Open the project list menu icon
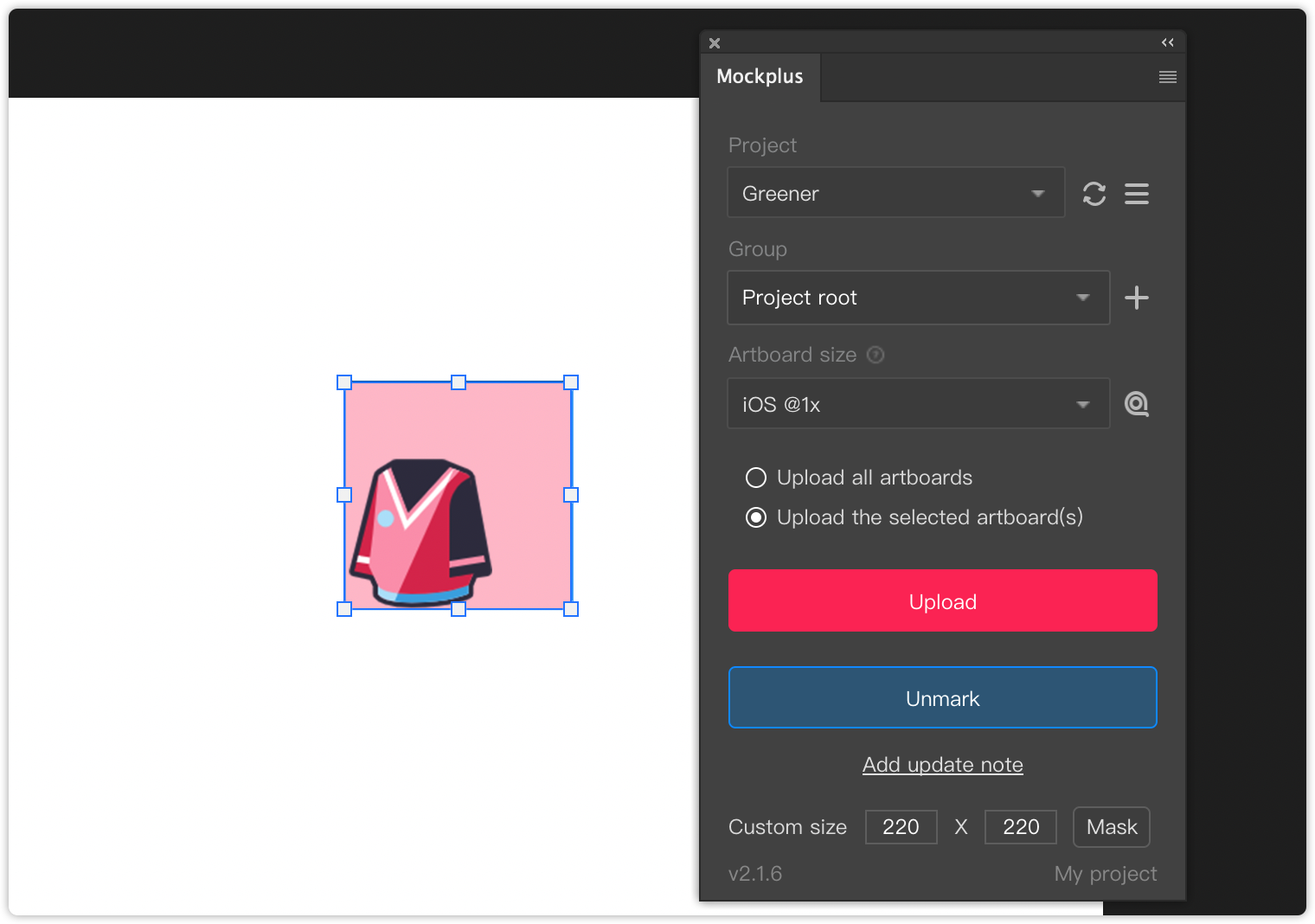This screenshot has height=924, width=1315. (1137, 194)
